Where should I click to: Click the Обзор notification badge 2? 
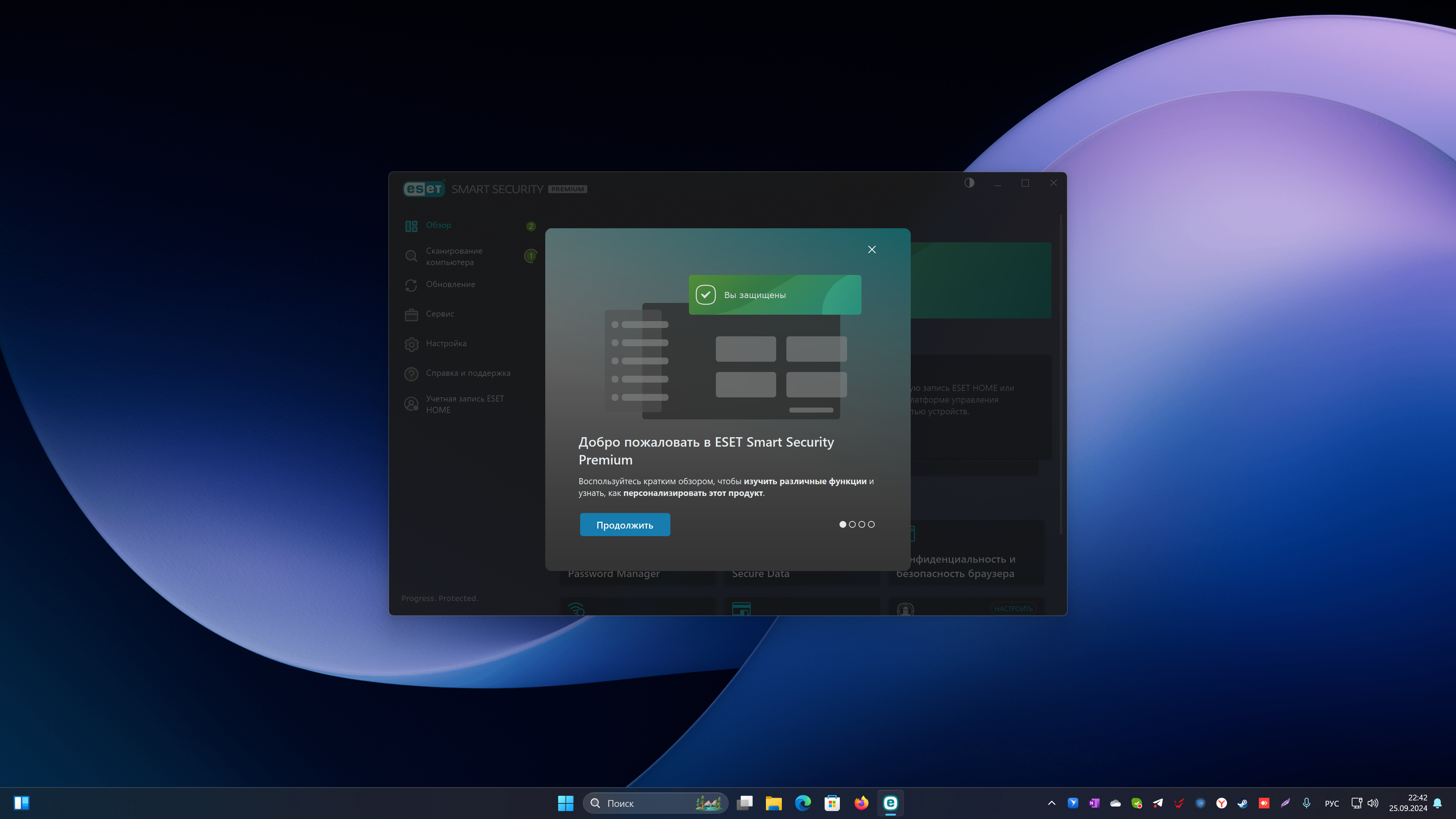[x=531, y=226]
